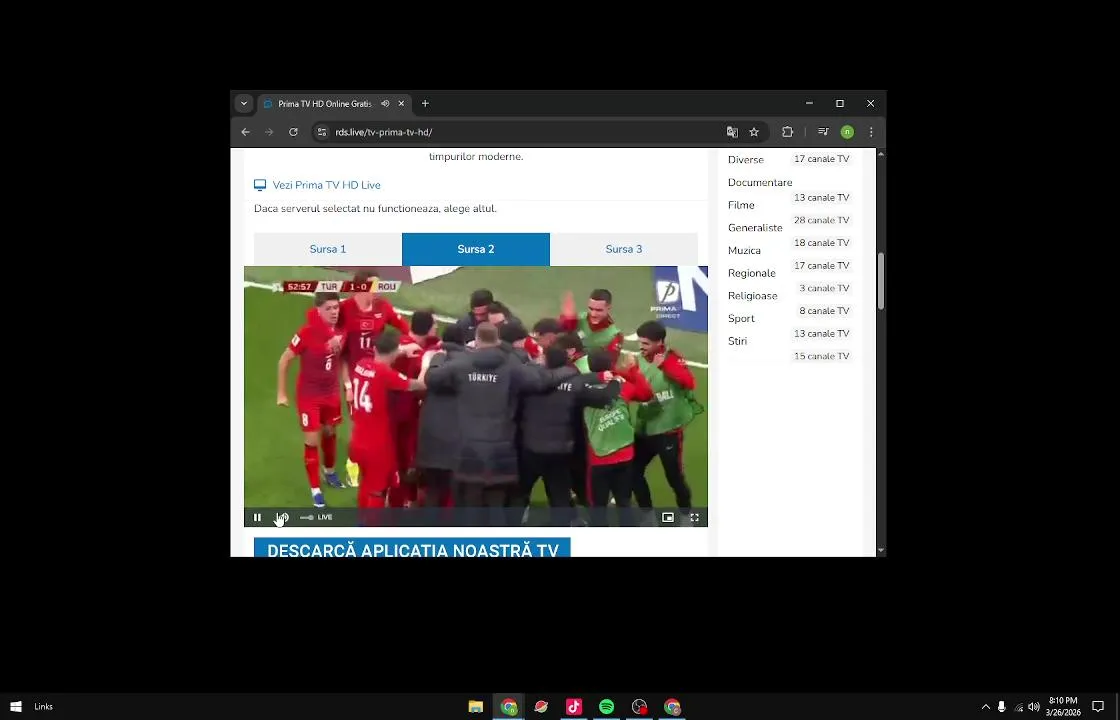Open the Filme channel category
Image resolution: width=1120 pixels, height=720 pixels.
741,205
